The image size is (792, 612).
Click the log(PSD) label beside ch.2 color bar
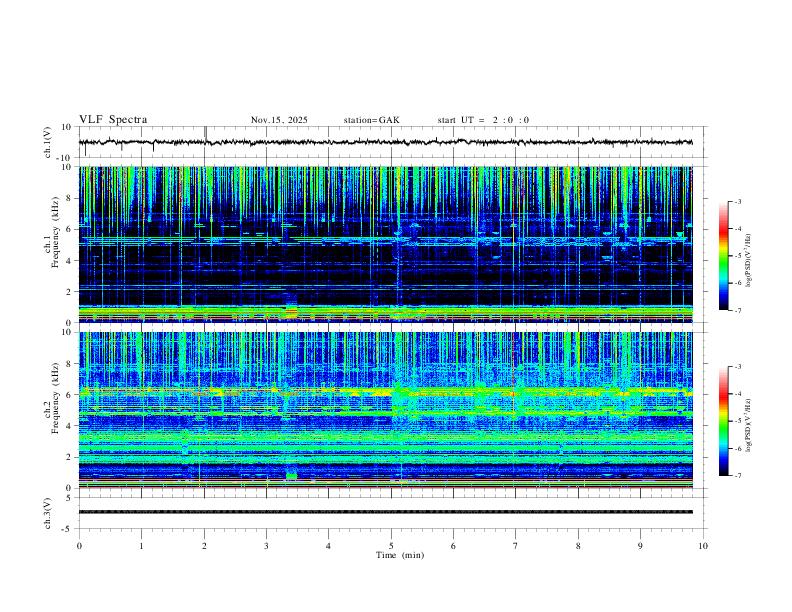click(749, 426)
